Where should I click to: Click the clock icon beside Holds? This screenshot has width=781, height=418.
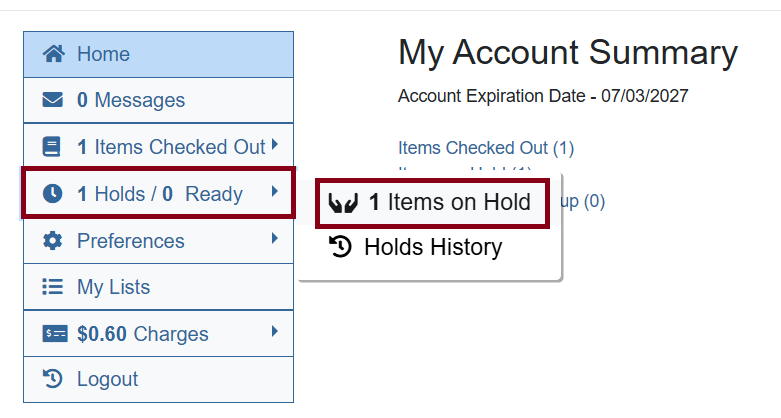point(53,194)
